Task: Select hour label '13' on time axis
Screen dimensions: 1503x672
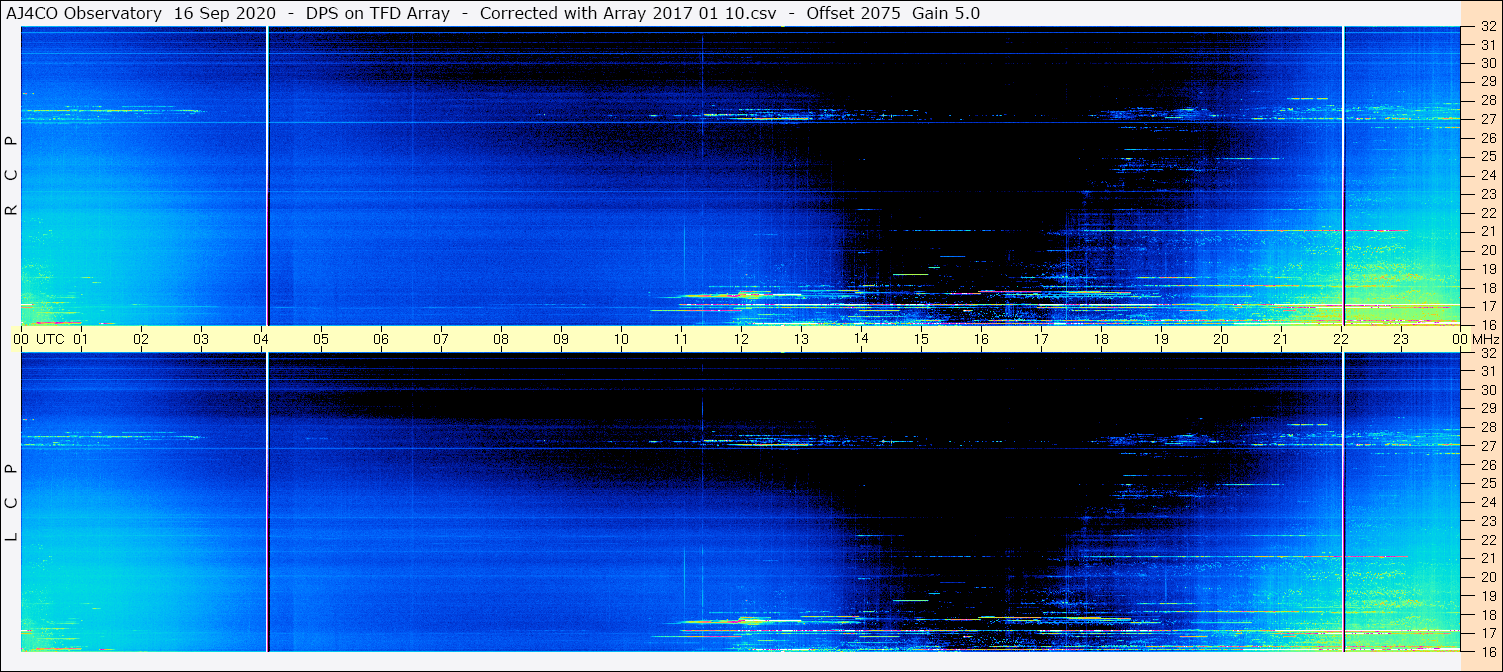Action: [801, 339]
